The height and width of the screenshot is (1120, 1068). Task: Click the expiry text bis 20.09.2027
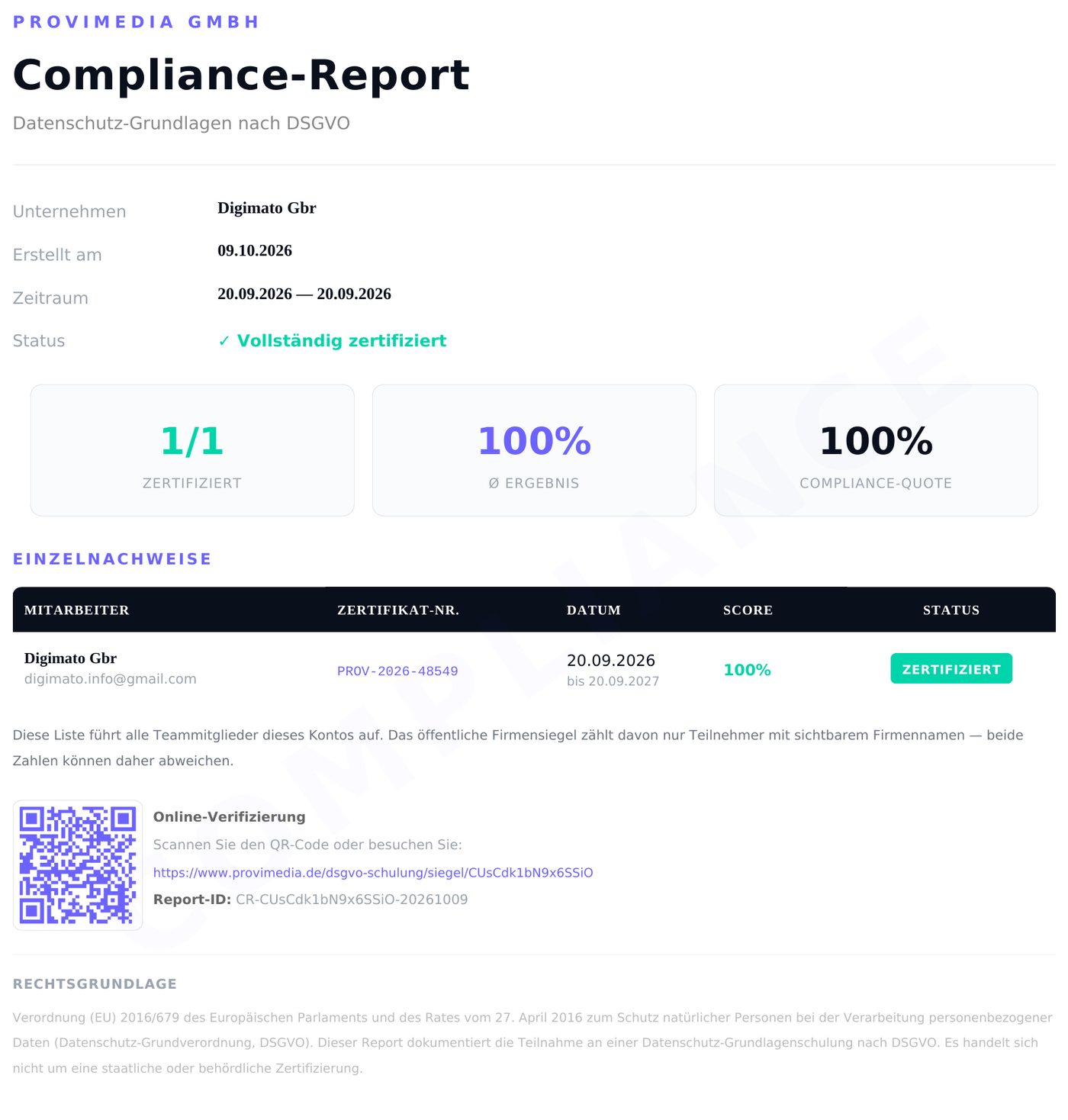613,681
